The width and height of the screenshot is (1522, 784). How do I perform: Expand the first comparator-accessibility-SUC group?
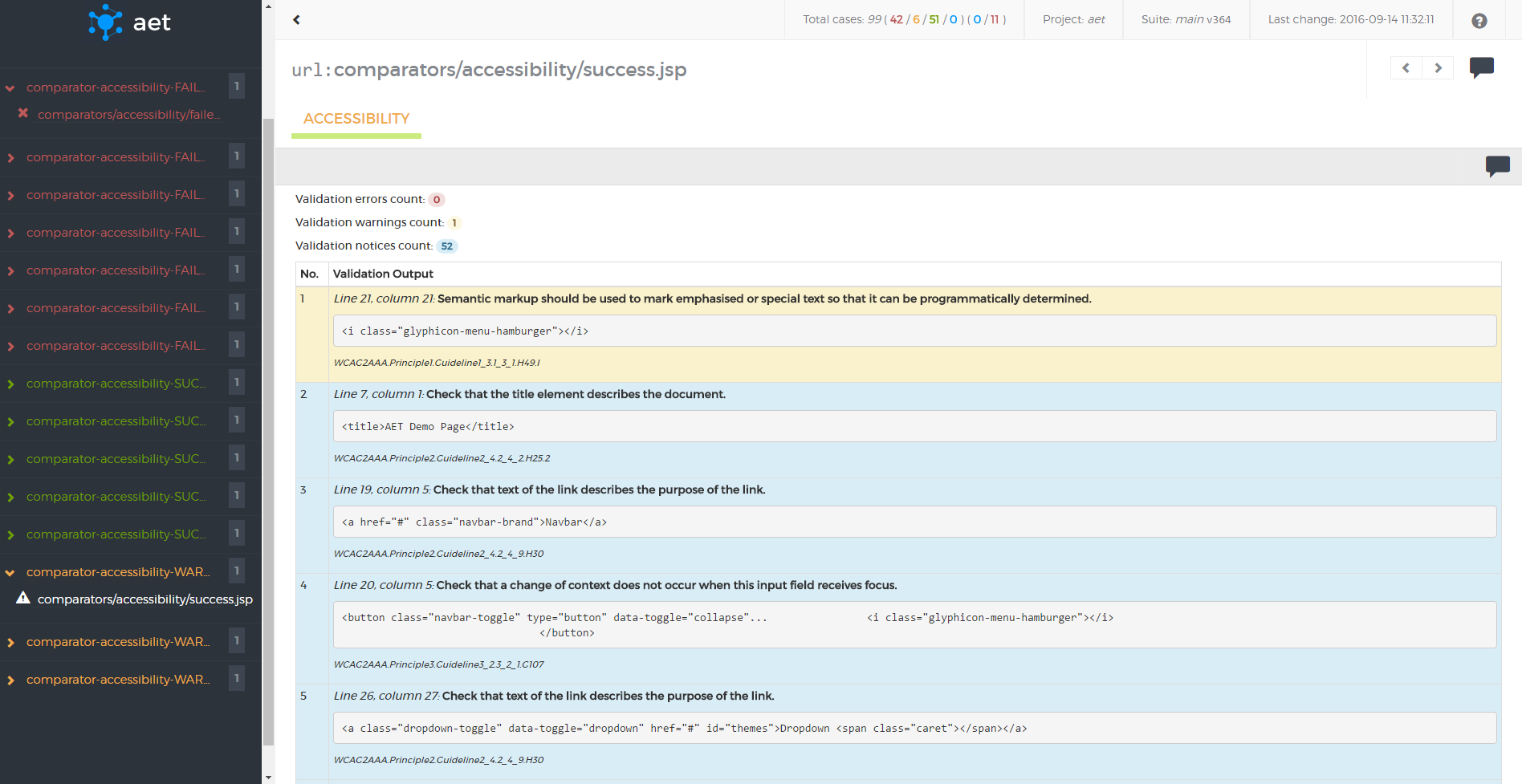[10, 384]
